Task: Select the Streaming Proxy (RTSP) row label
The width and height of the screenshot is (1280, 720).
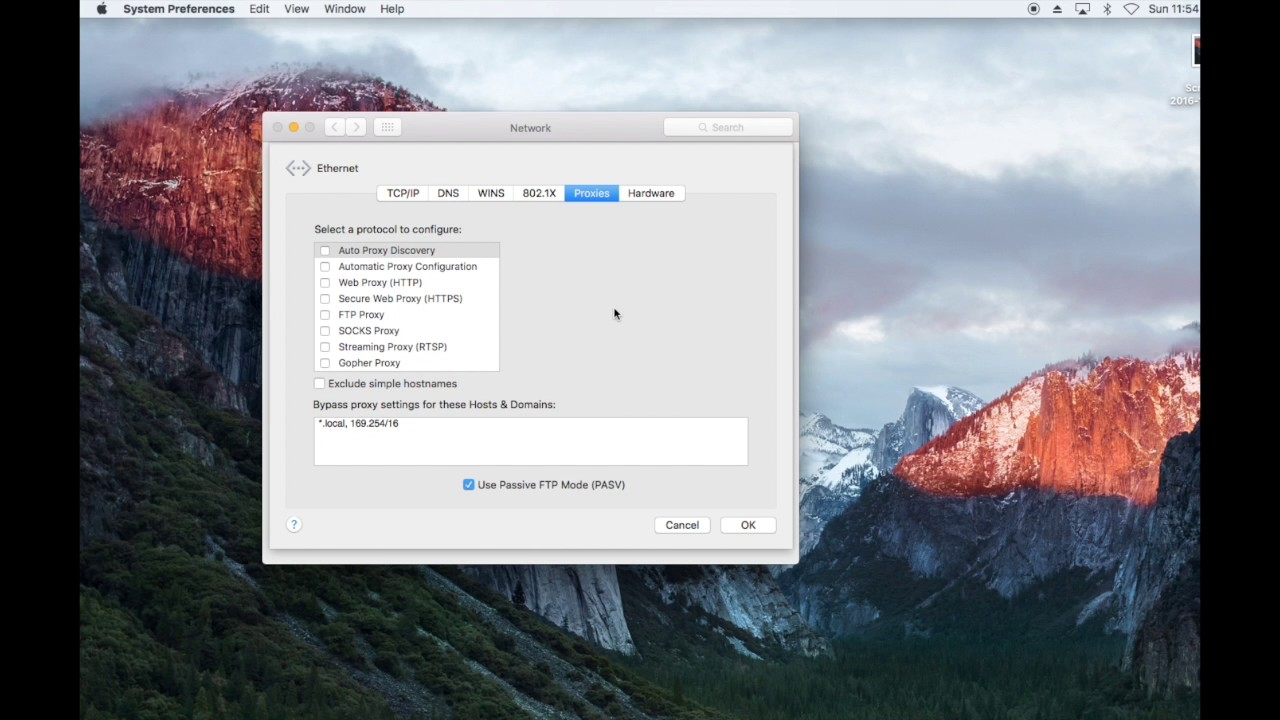Action: tap(393, 347)
